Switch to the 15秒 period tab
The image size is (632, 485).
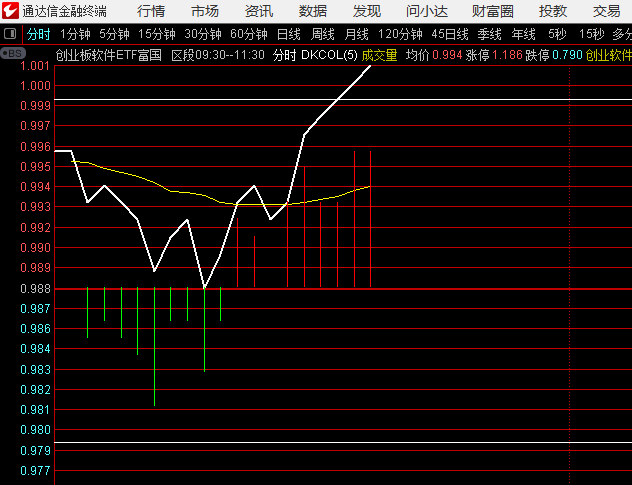(591, 34)
